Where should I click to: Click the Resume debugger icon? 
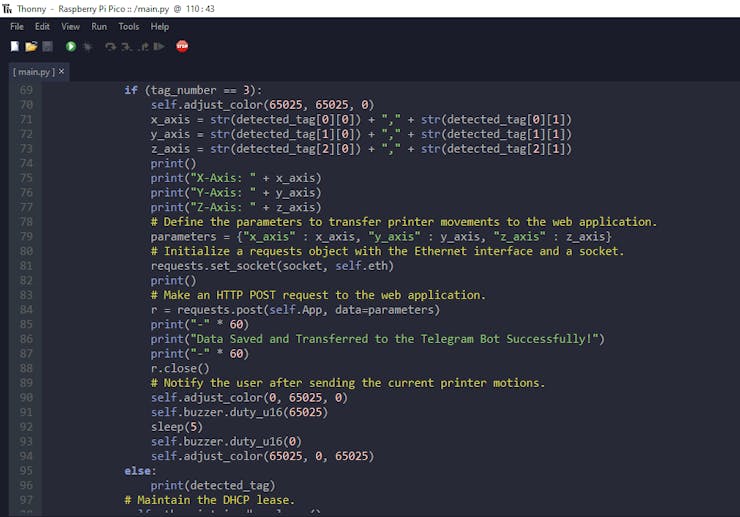click(x=159, y=46)
